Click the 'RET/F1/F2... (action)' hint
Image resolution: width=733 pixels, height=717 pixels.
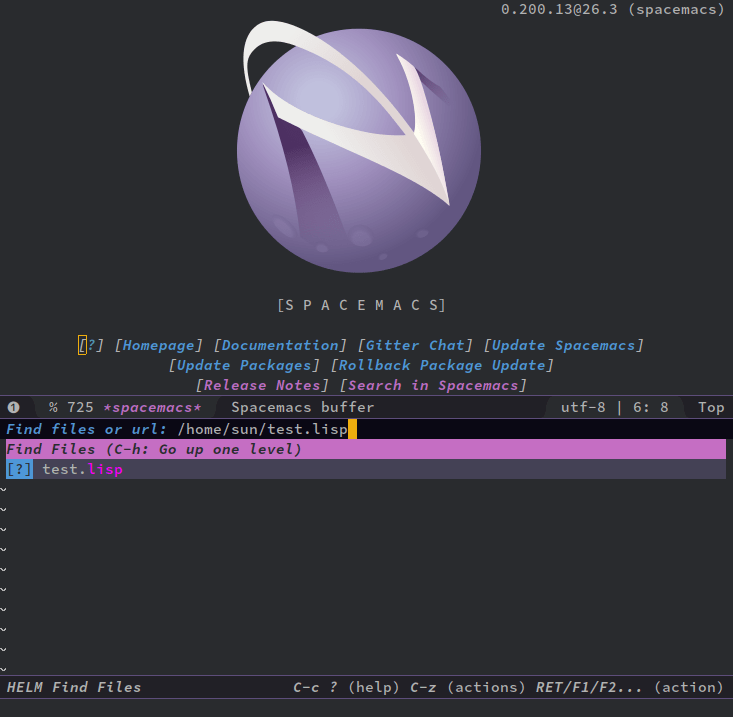(x=630, y=688)
